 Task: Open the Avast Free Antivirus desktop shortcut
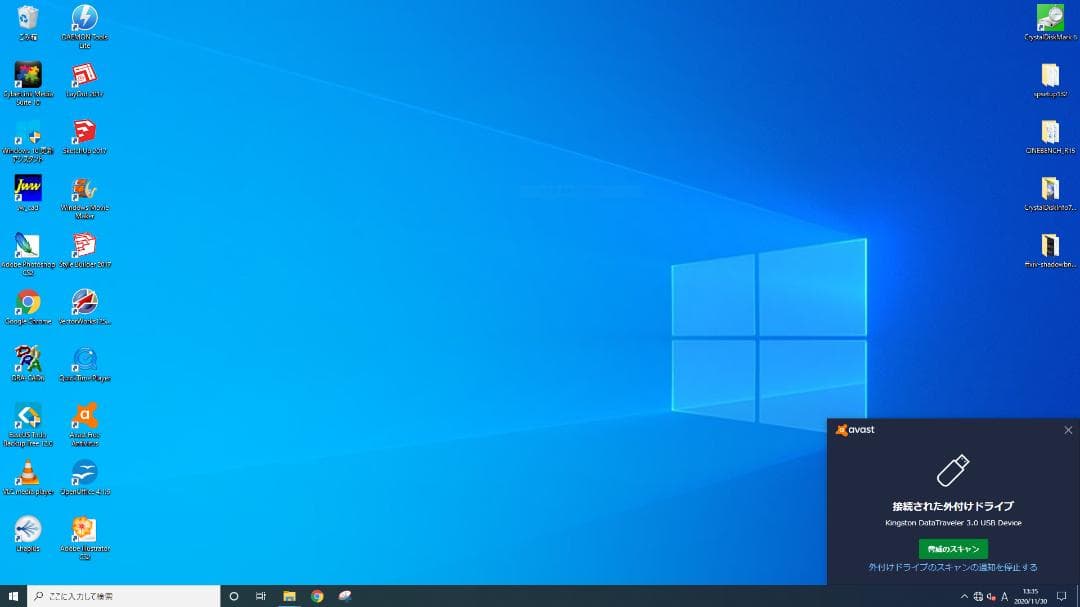(84, 415)
